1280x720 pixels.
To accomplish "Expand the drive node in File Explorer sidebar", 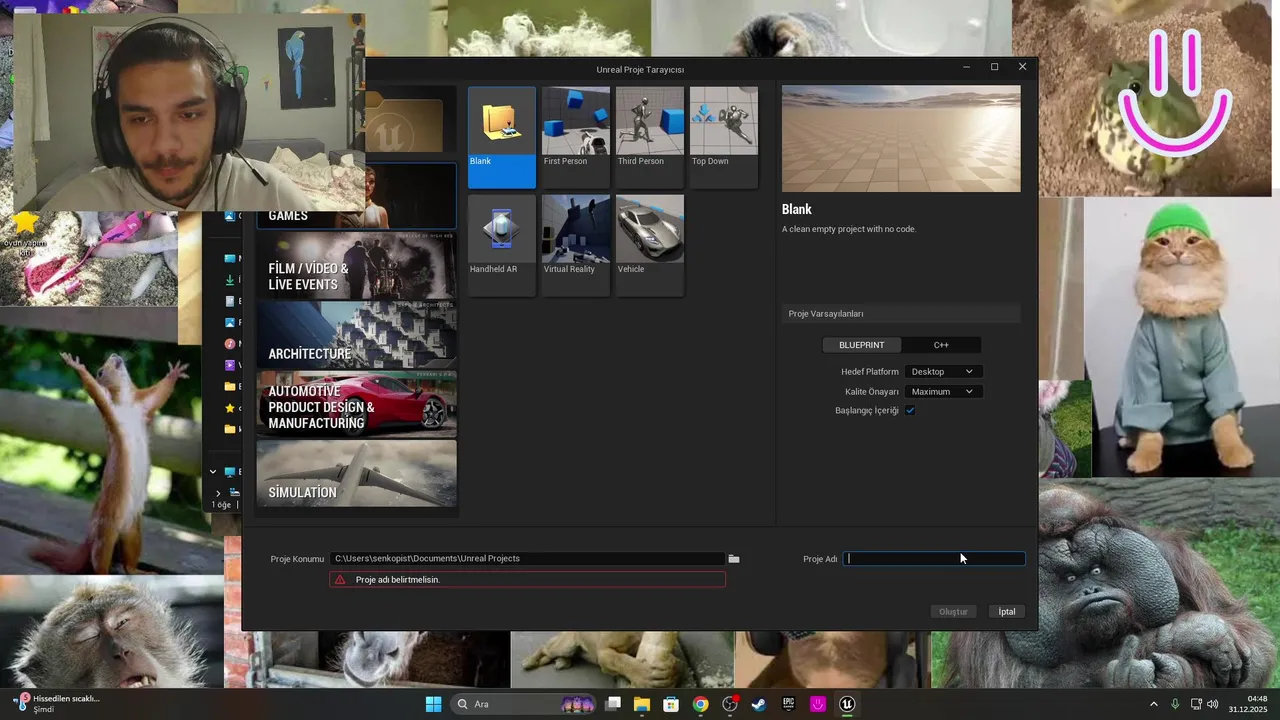I will pos(219,493).
